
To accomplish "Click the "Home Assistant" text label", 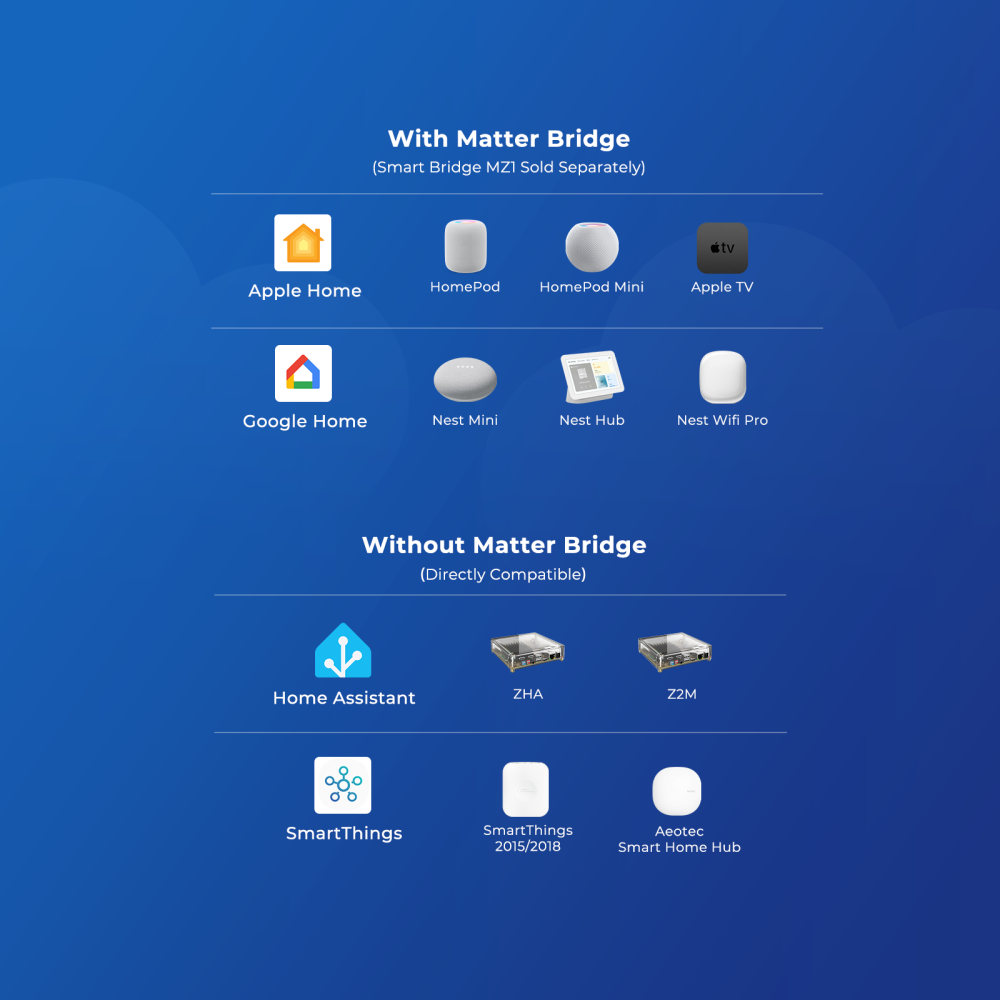I will click(x=344, y=698).
